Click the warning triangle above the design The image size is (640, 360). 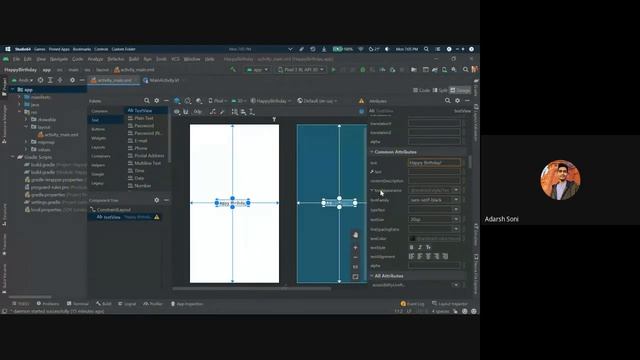click(x=361, y=101)
